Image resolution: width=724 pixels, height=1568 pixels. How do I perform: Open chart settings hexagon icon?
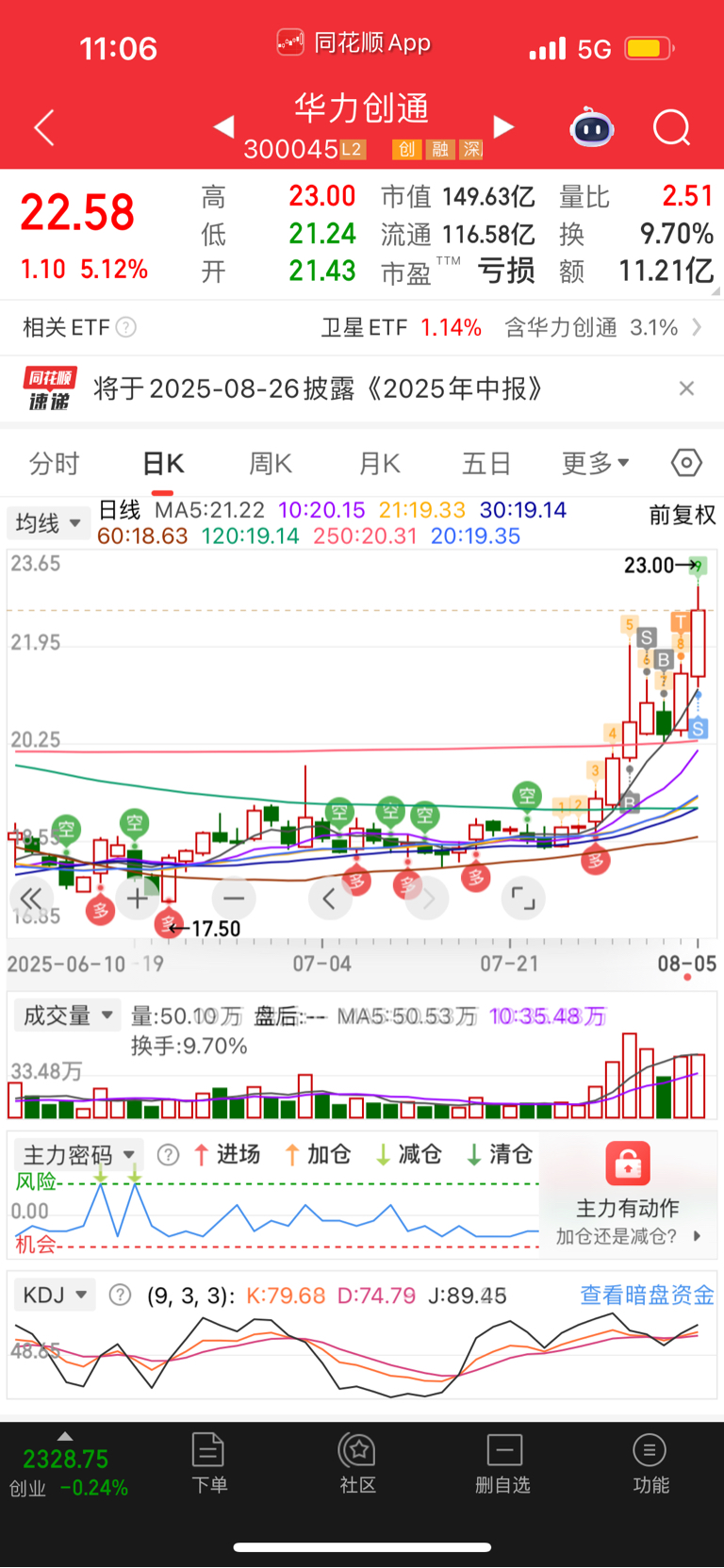(x=686, y=463)
